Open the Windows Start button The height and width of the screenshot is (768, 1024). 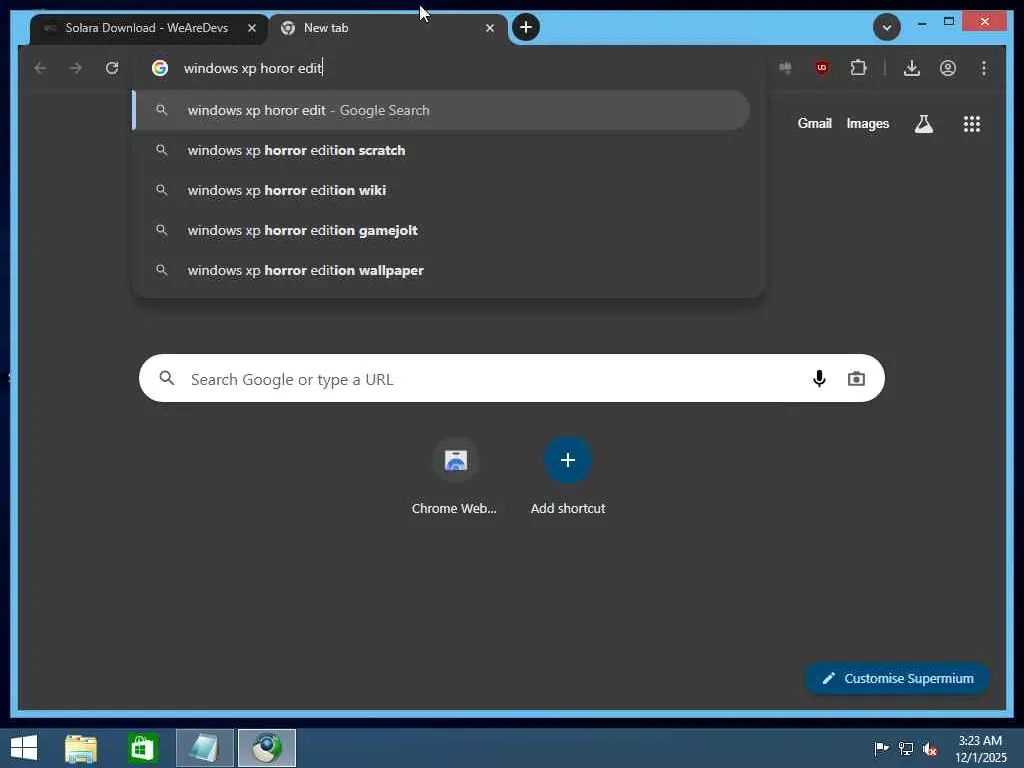24,748
